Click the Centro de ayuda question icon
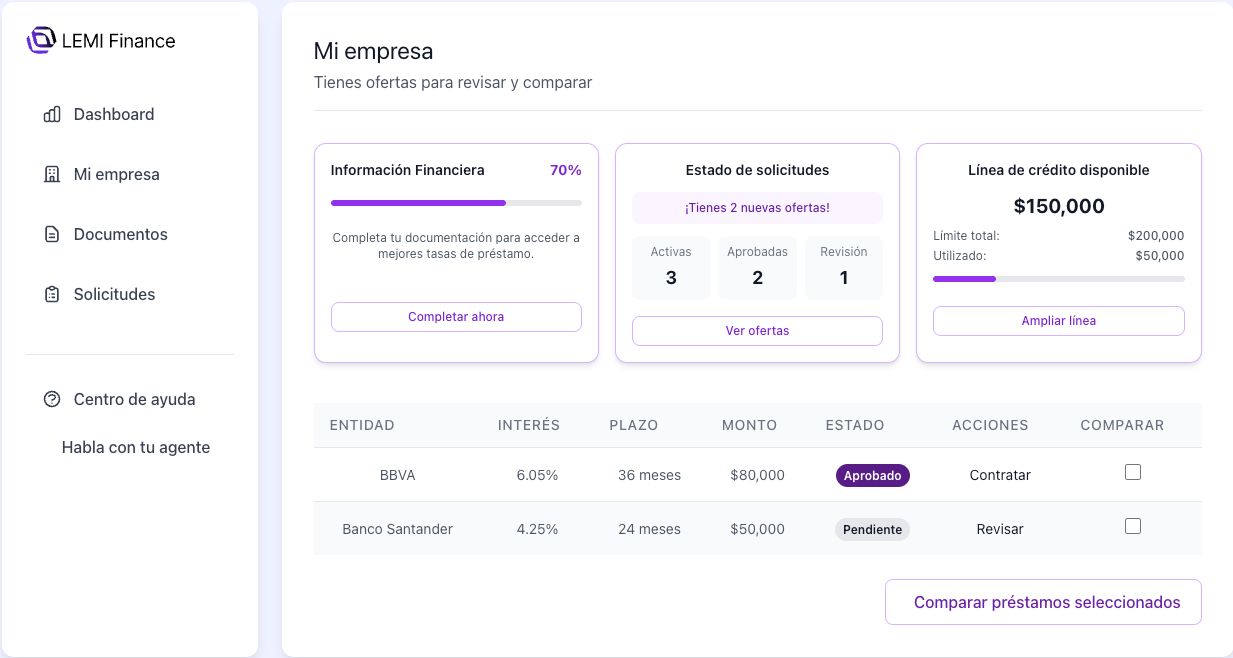 pyautogui.click(x=52, y=399)
